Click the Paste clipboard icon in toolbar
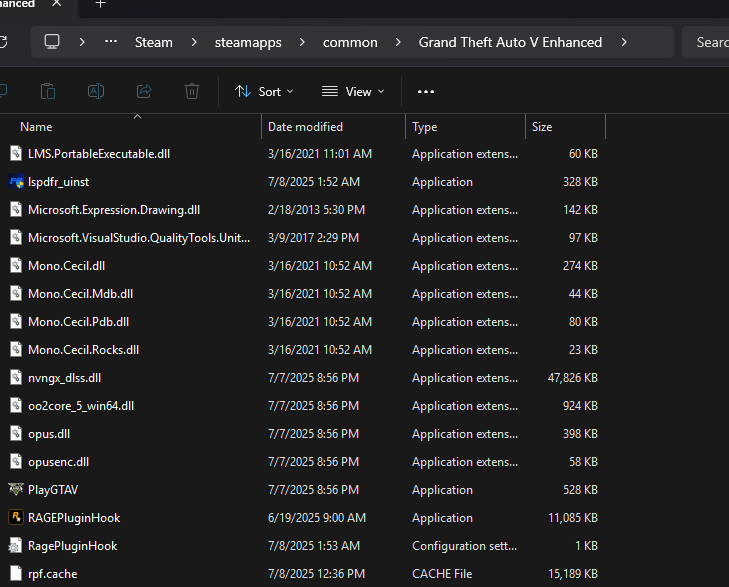 point(48,91)
